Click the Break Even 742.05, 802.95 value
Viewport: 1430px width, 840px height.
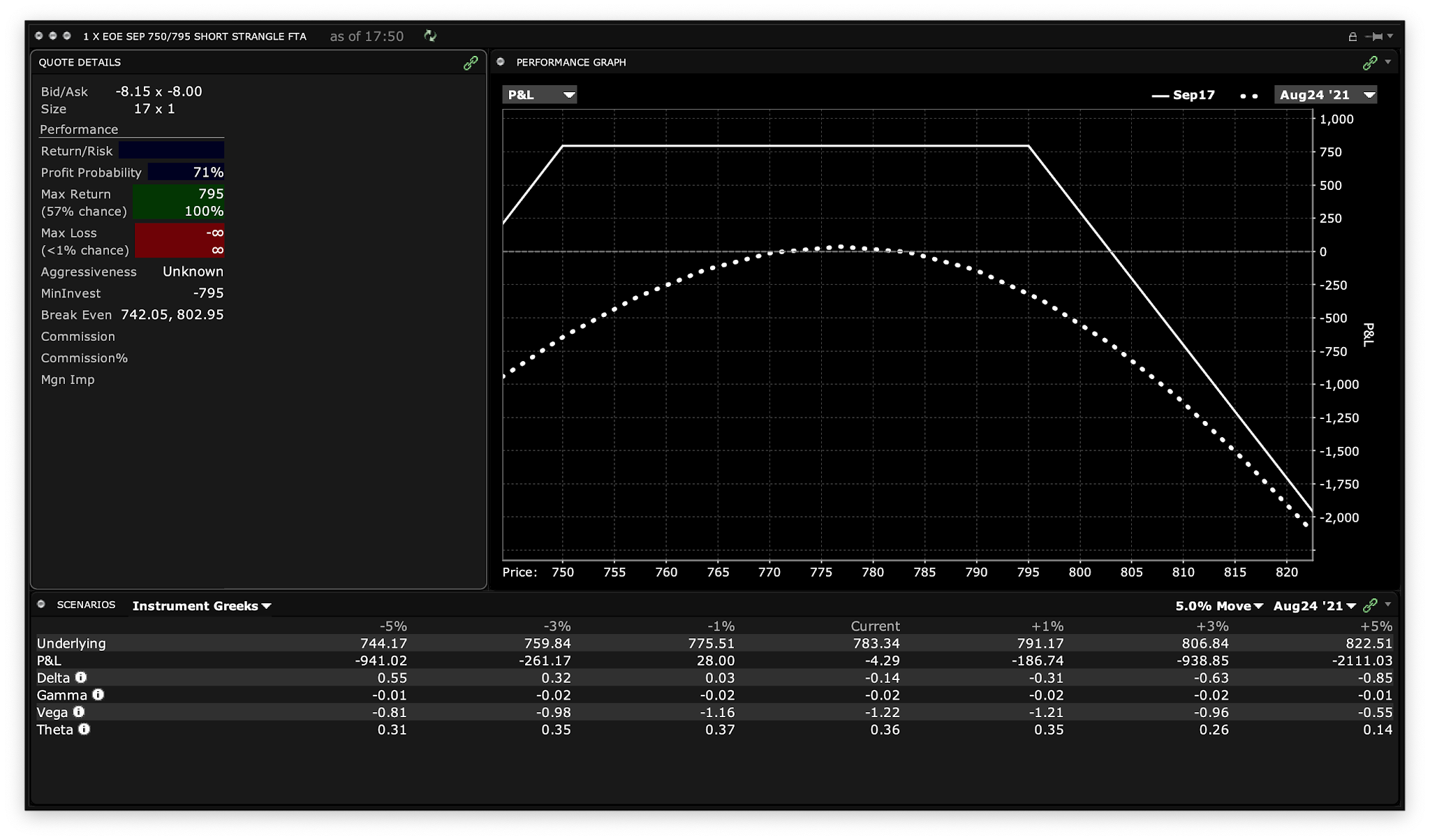pyautogui.click(x=172, y=315)
